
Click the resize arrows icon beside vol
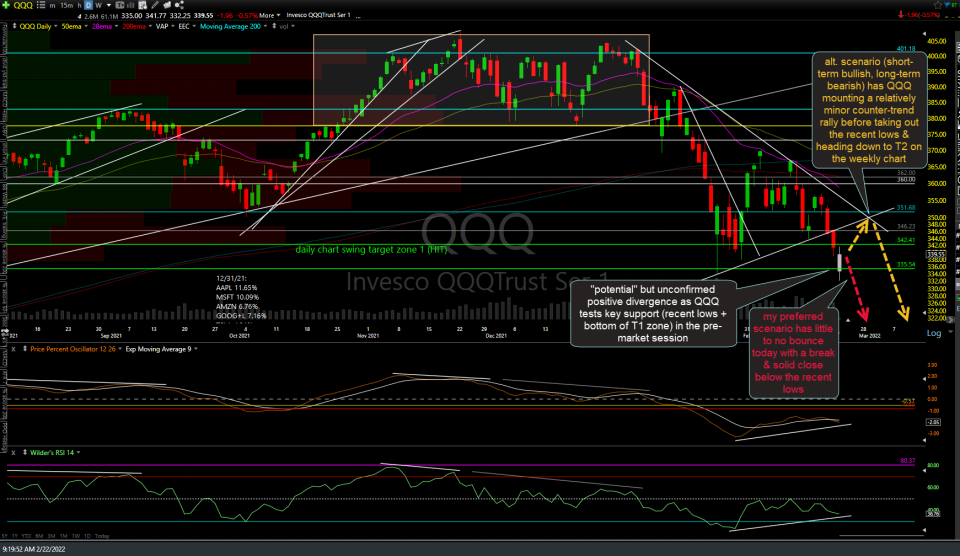(x=274, y=26)
